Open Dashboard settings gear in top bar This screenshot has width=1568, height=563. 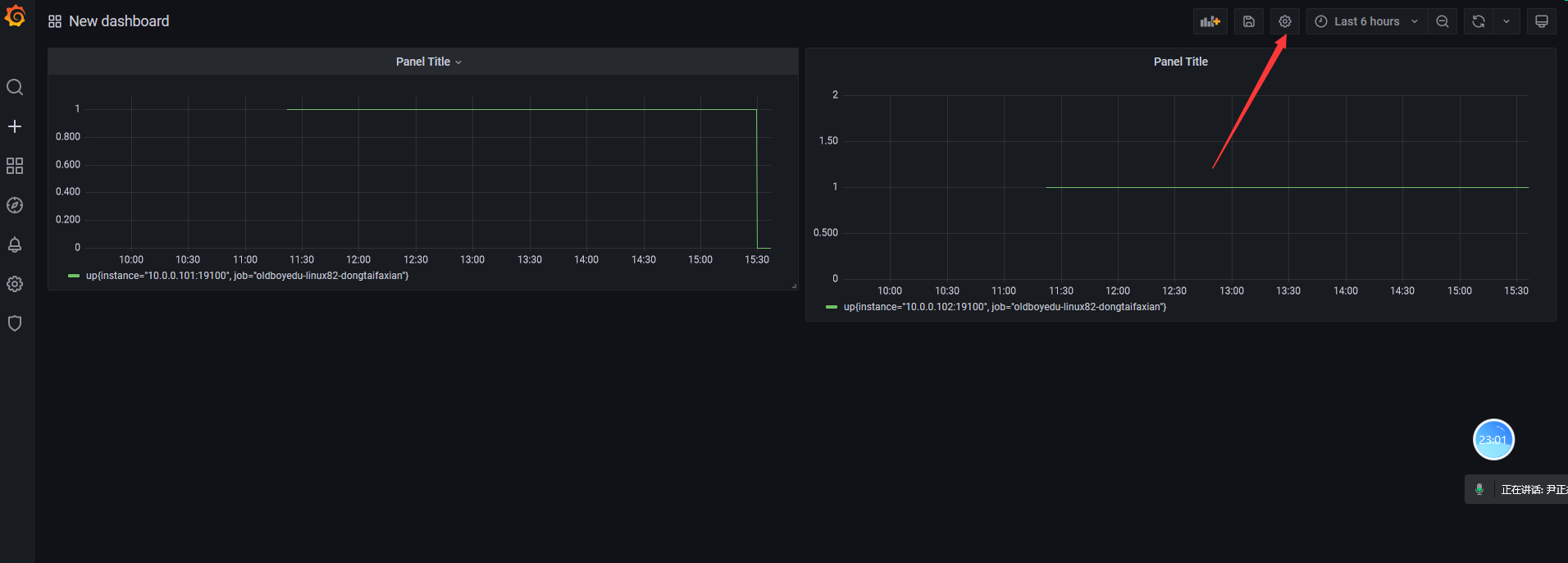point(1285,21)
